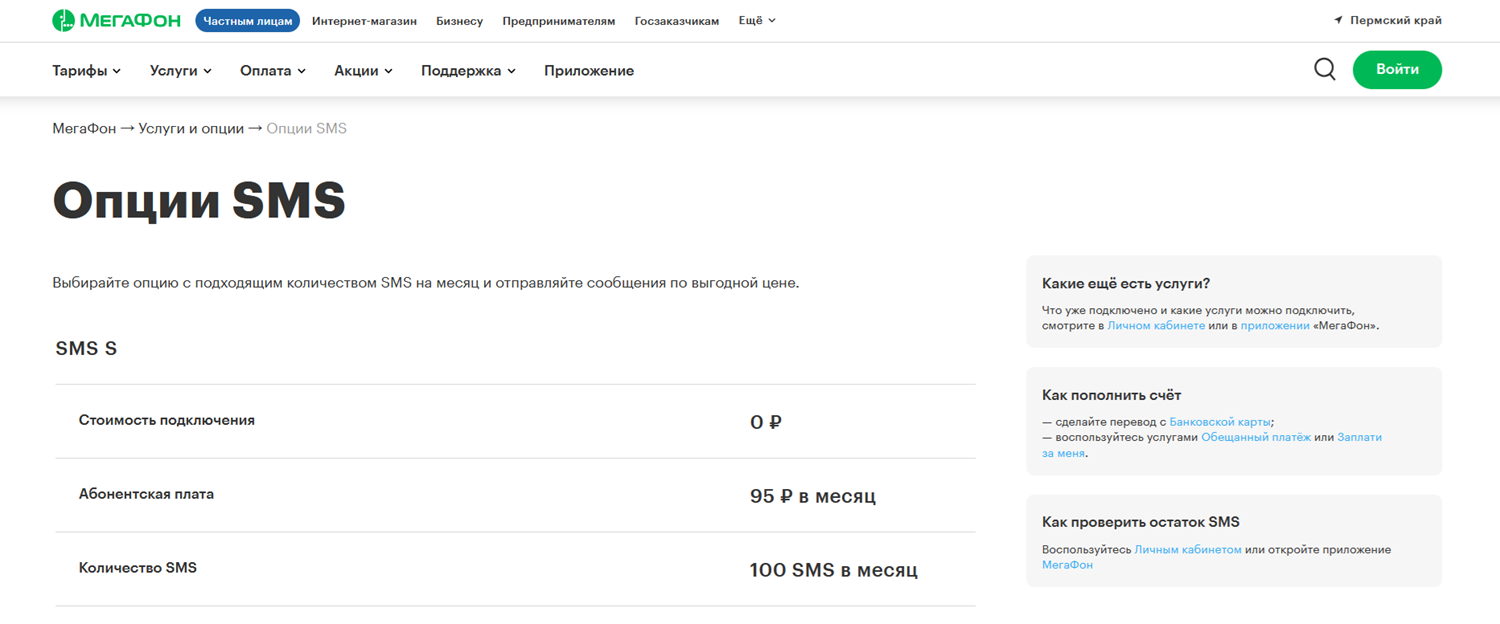Click the MegaFon logo

point(116,20)
